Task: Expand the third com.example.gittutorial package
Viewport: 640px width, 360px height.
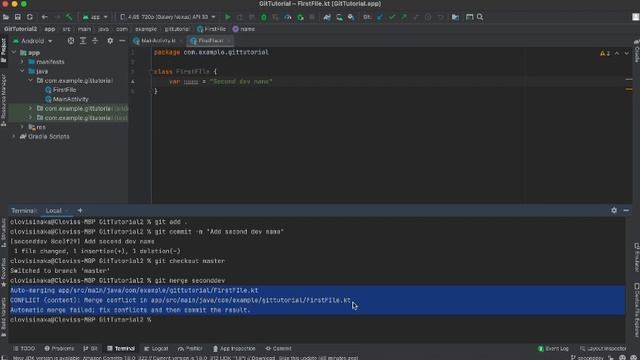Action: [31, 118]
